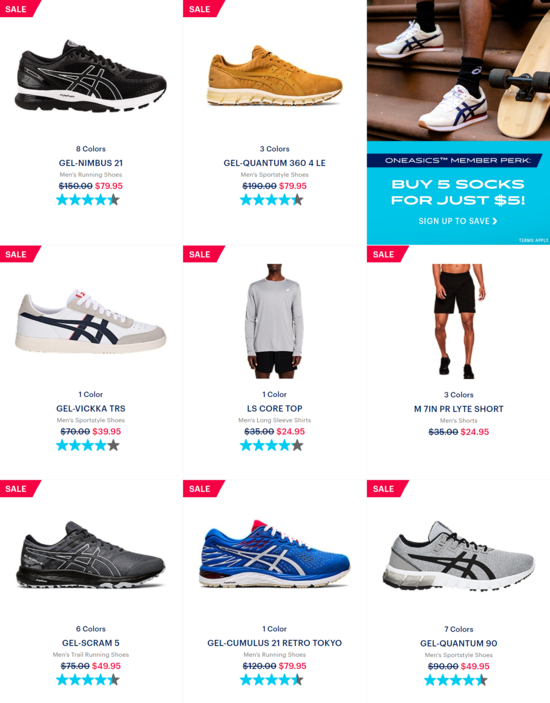This screenshot has height=703, width=550.
Task: View the GEL-SCRAM 5 product image
Action: tap(91, 555)
